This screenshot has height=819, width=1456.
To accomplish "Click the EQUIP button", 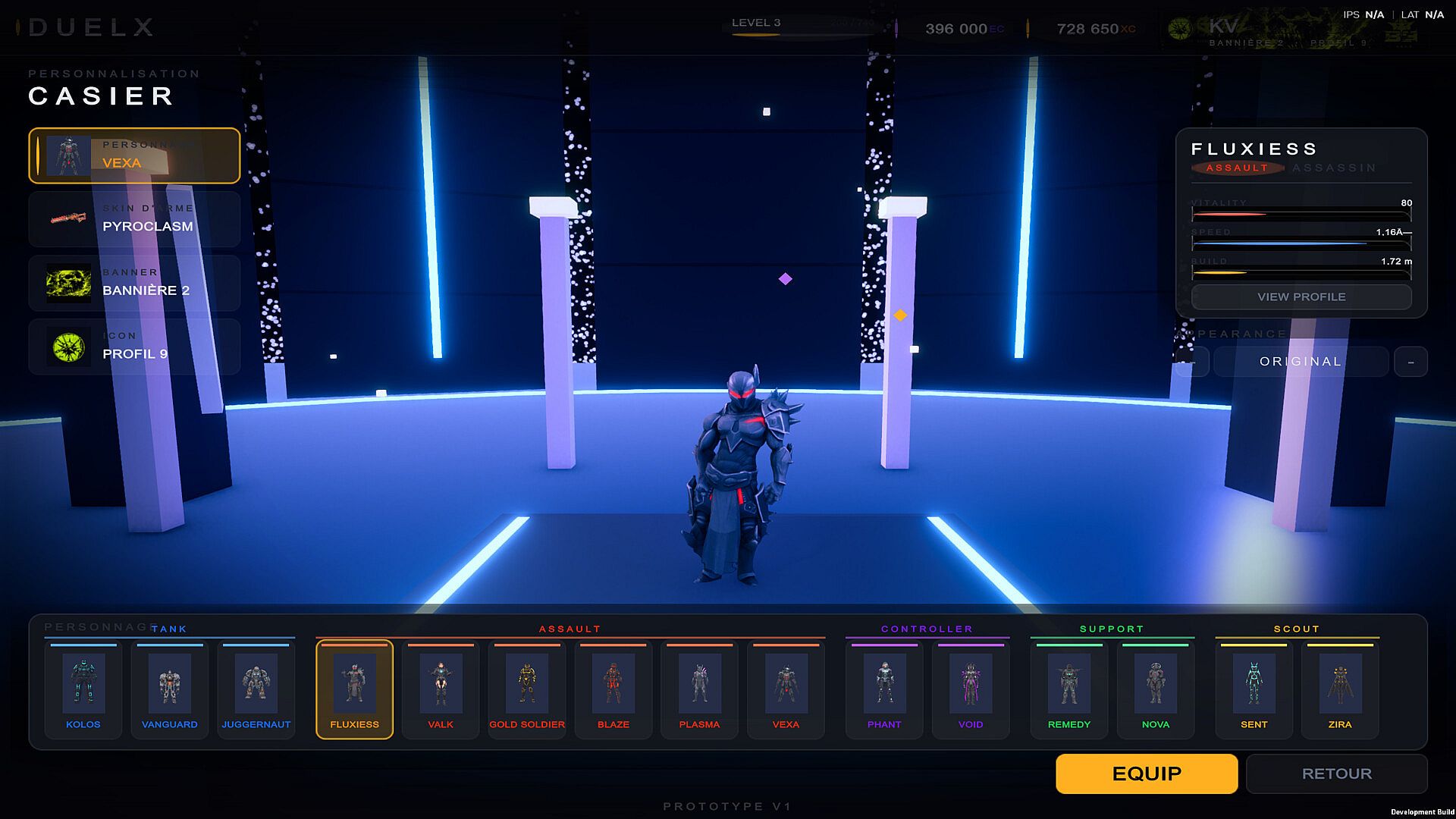I will click(x=1147, y=773).
